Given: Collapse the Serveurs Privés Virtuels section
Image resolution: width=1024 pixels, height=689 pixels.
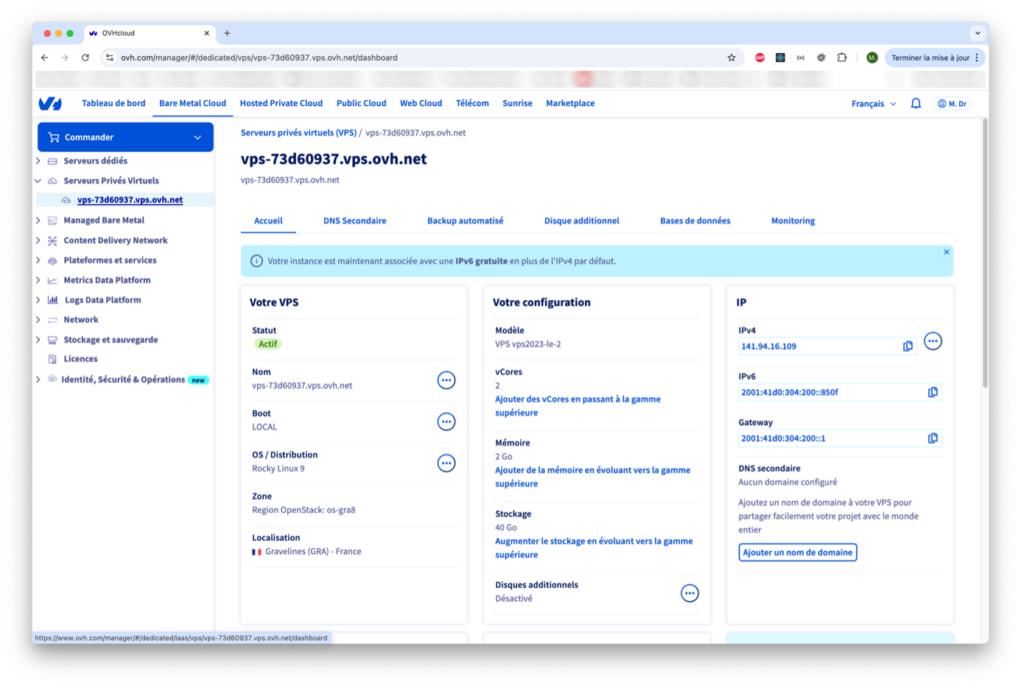Looking at the screenshot, I should point(38,181).
